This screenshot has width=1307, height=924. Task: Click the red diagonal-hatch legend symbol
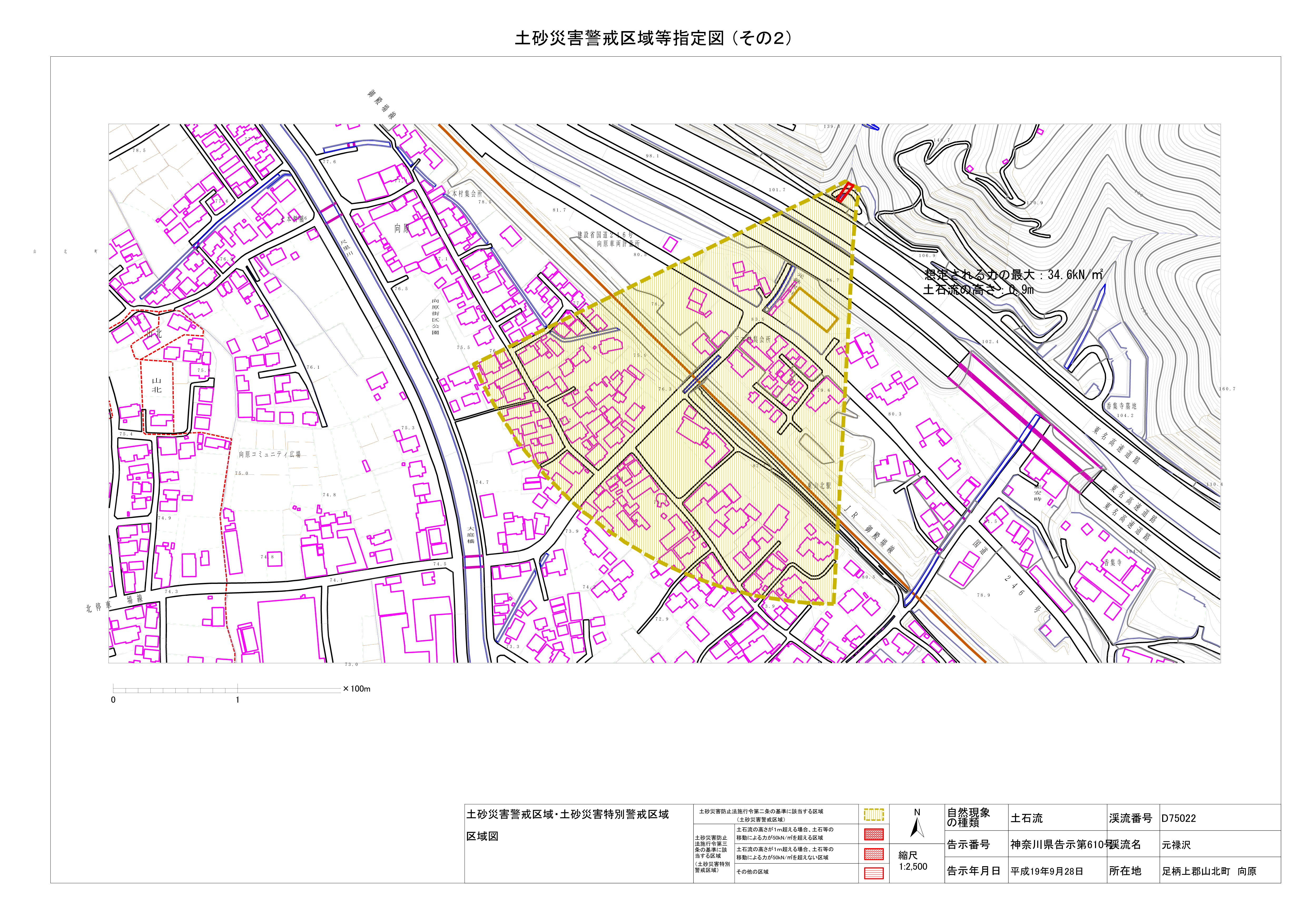[x=873, y=853]
